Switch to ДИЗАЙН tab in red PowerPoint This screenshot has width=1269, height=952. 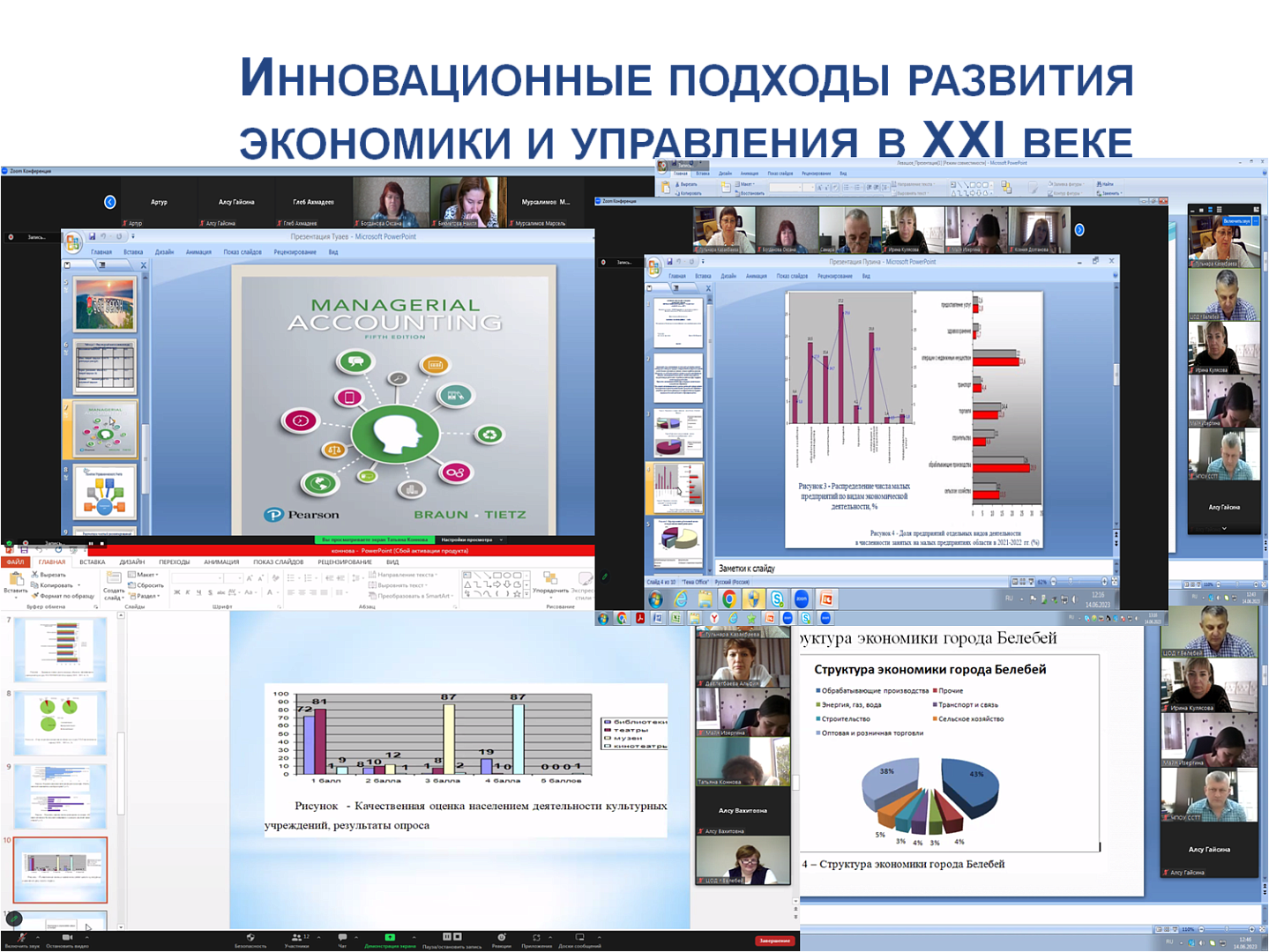click(x=132, y=562)
